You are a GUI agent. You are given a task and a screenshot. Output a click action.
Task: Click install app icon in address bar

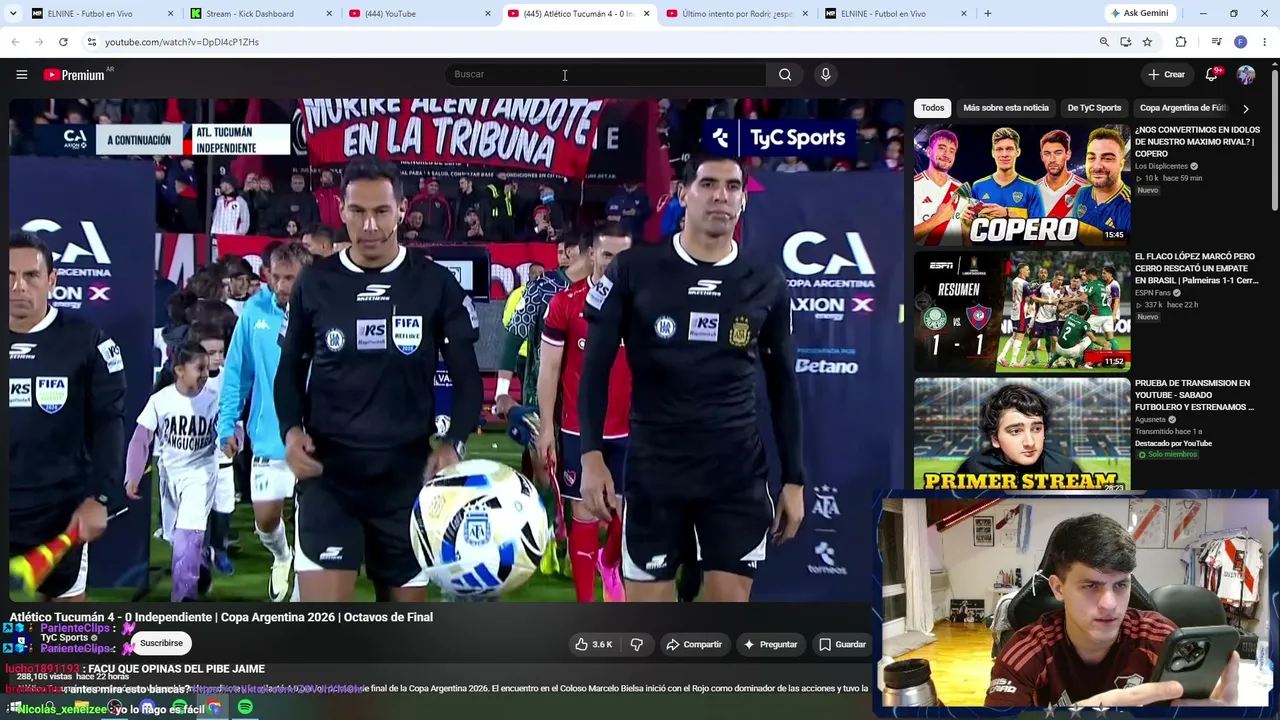(x=1126, y=42)
